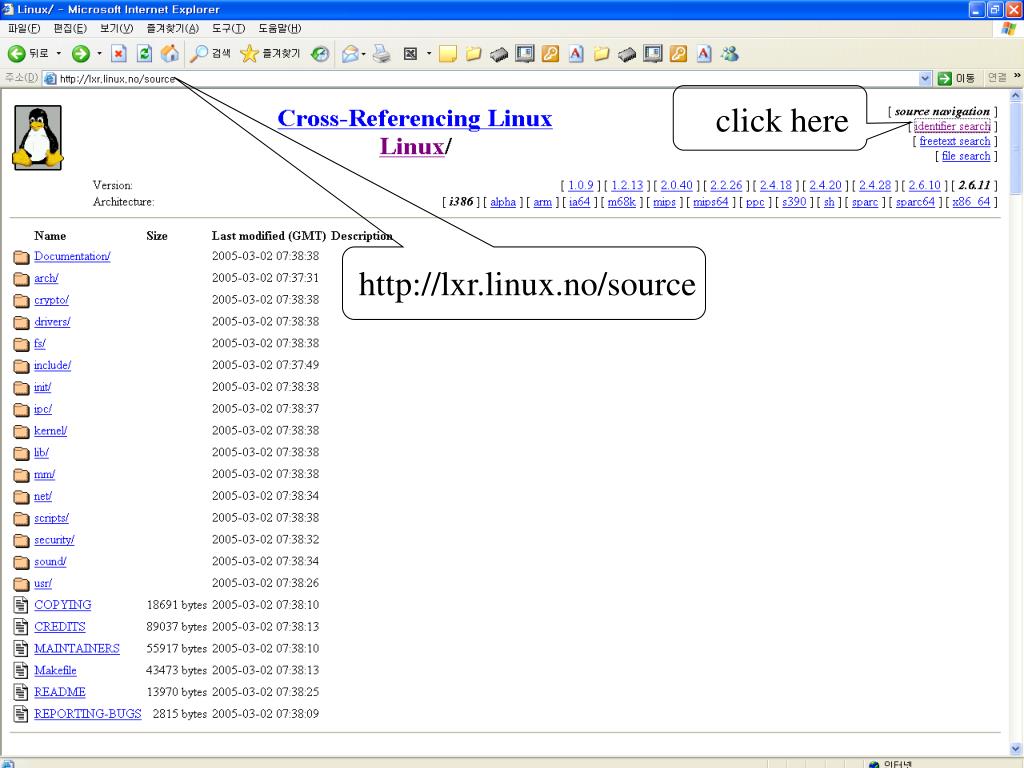
Task: Open the MAINTAINERS file link
Action: click(x=77, y=648)
